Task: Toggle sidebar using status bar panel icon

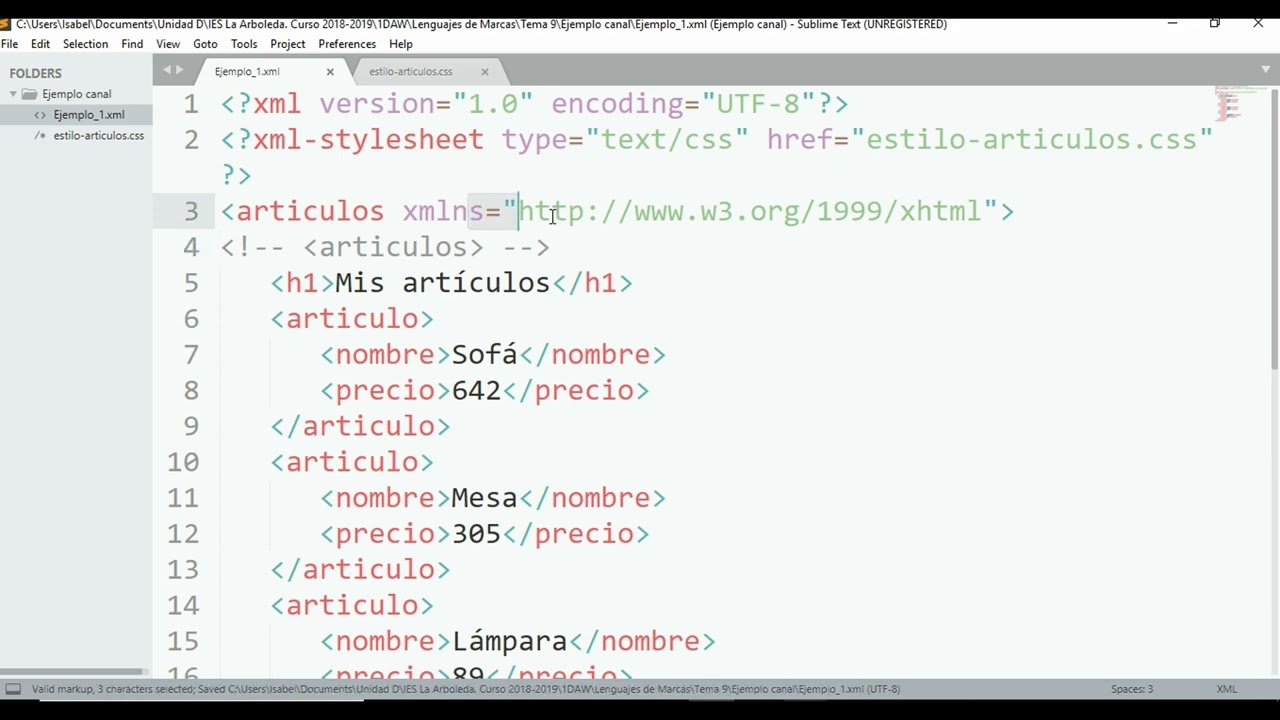Action: tap(13, 689)
